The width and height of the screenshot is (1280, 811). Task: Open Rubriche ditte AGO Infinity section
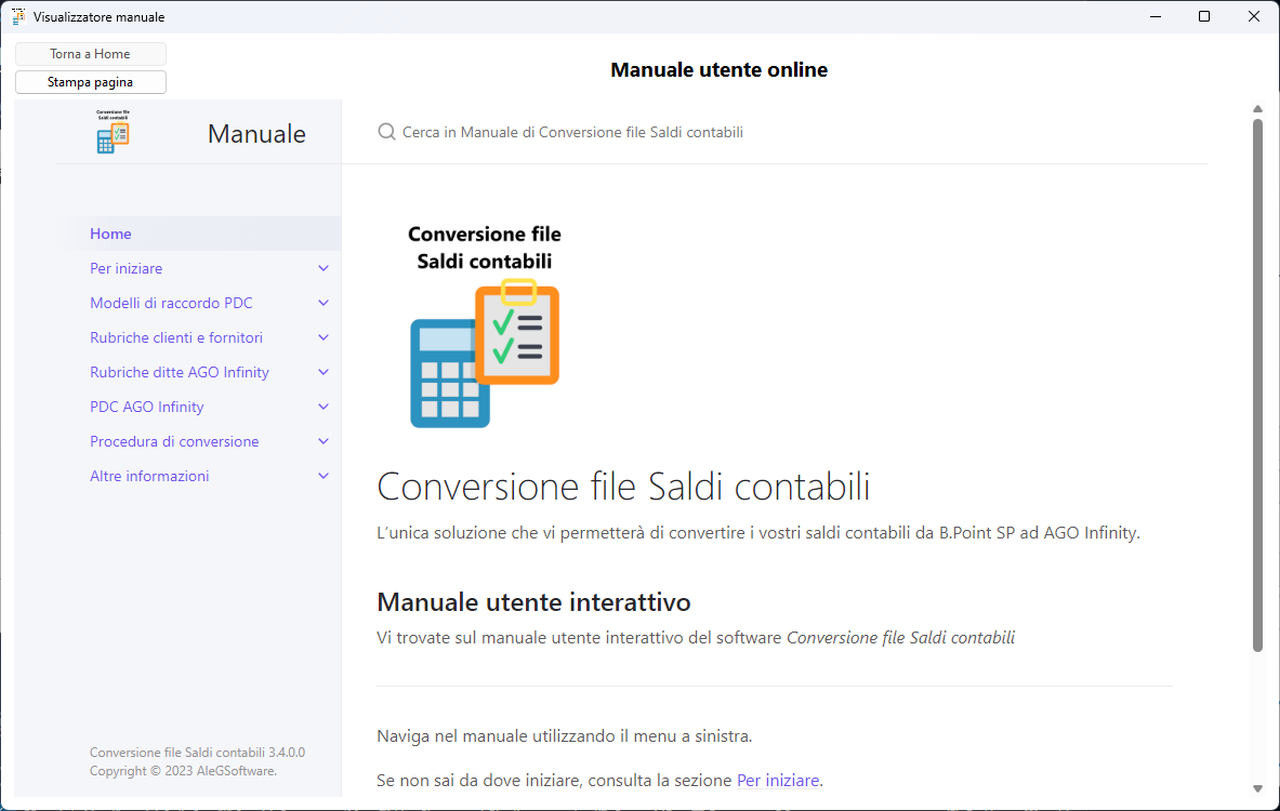[x=179, y=372]
